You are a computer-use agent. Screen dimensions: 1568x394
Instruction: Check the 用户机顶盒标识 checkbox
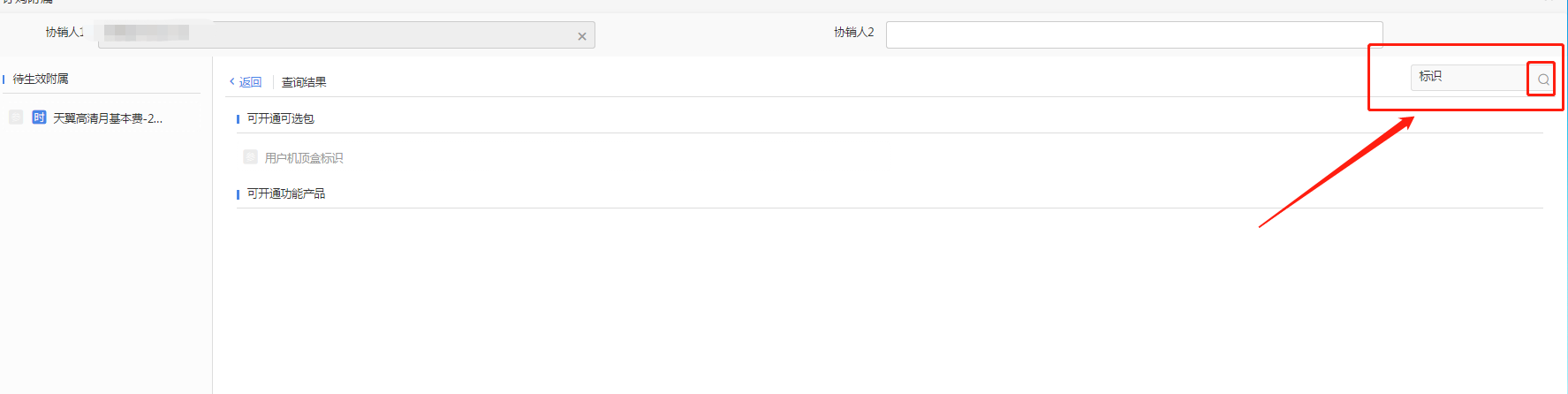(250, 157)
